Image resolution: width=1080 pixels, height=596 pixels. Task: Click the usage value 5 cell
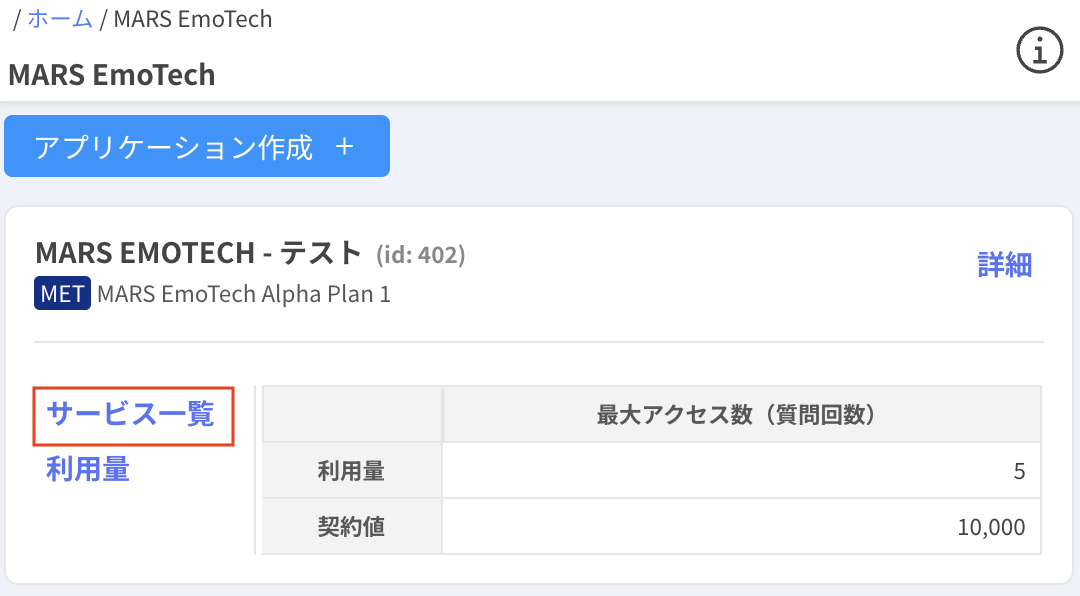pos(741,471)
